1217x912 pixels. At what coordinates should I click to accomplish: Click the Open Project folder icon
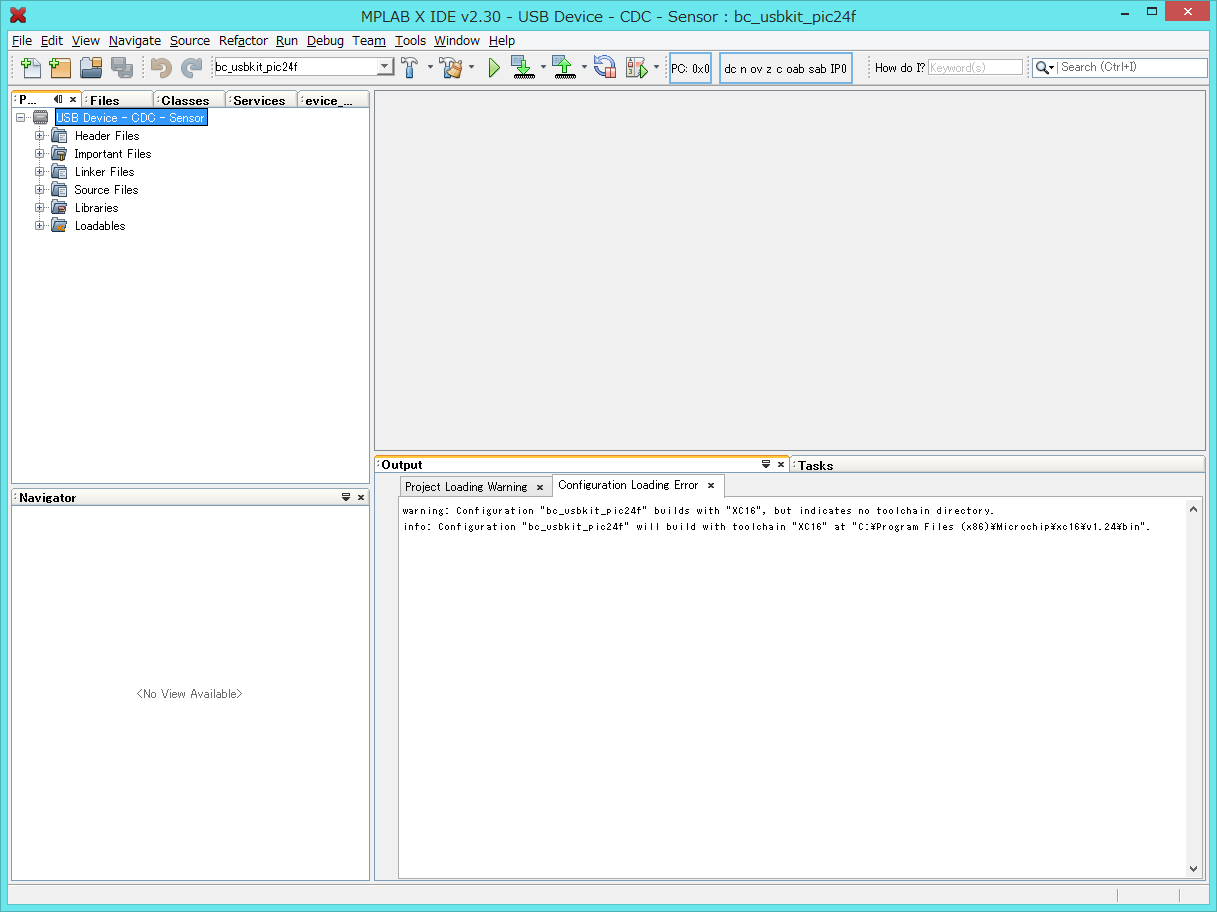[x=91, y=68]
